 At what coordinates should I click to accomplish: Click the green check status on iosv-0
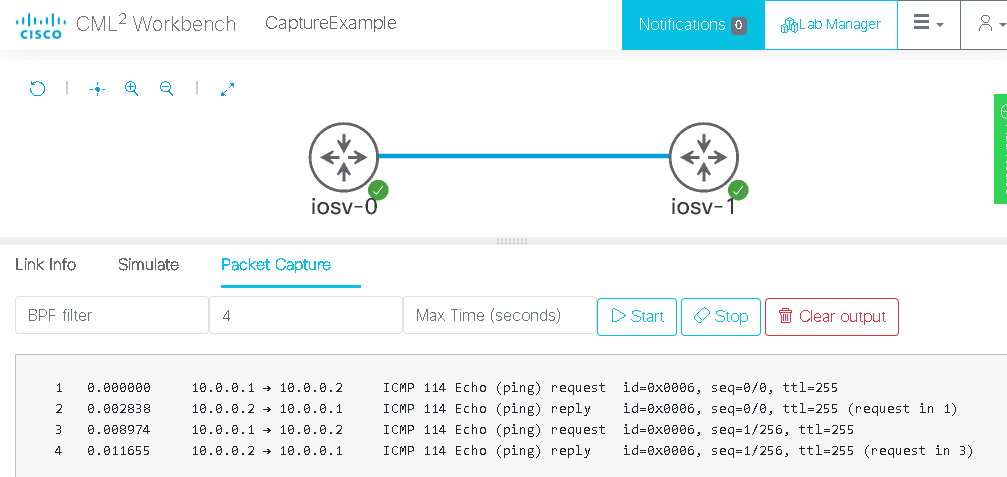coord(378,190)
